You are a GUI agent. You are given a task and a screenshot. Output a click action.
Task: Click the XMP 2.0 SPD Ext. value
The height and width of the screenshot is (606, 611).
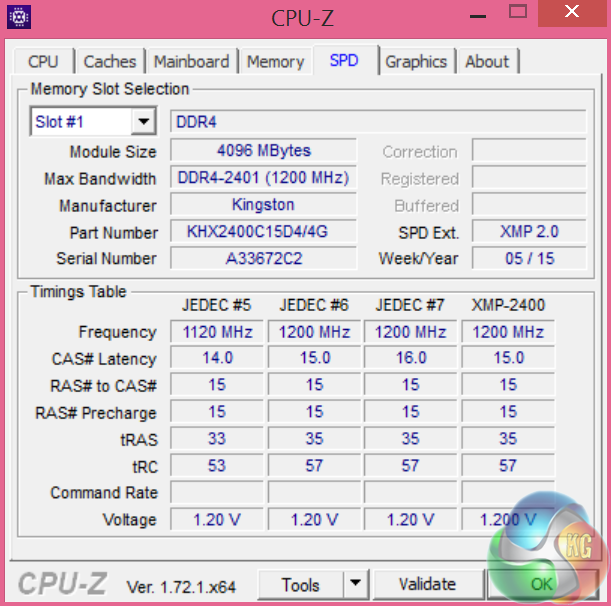point(529,231)
